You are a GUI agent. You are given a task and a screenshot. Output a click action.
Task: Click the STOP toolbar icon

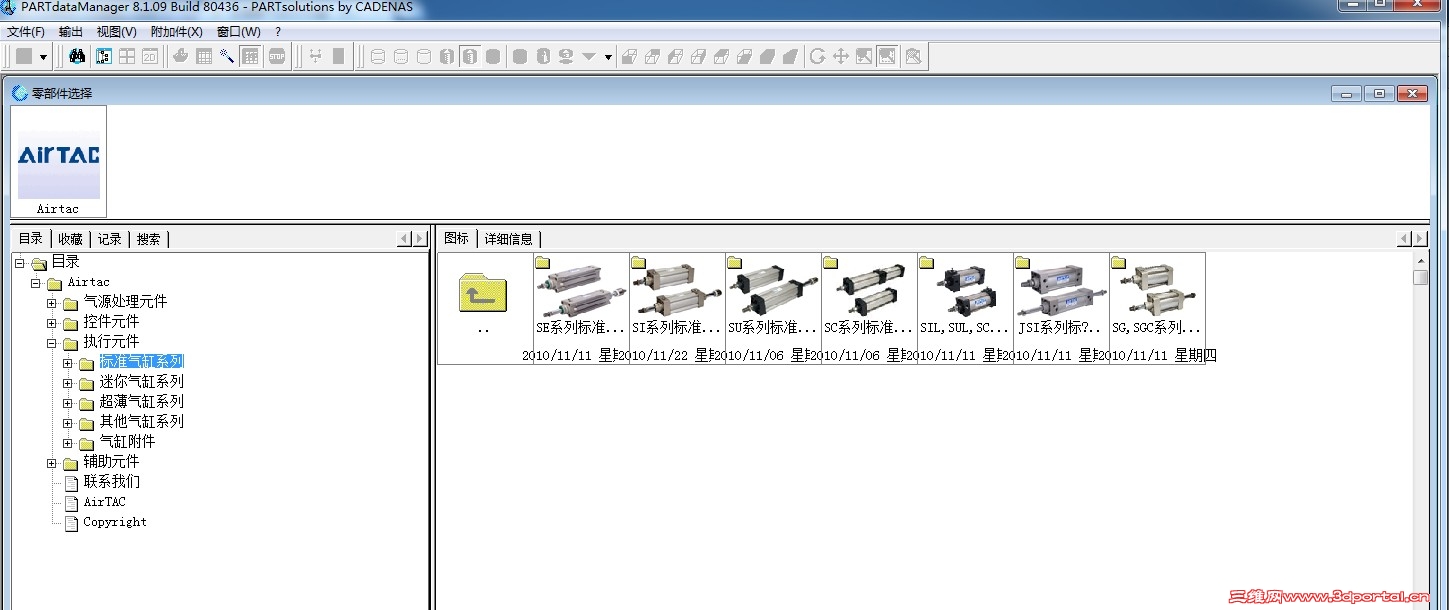[277, 56]
